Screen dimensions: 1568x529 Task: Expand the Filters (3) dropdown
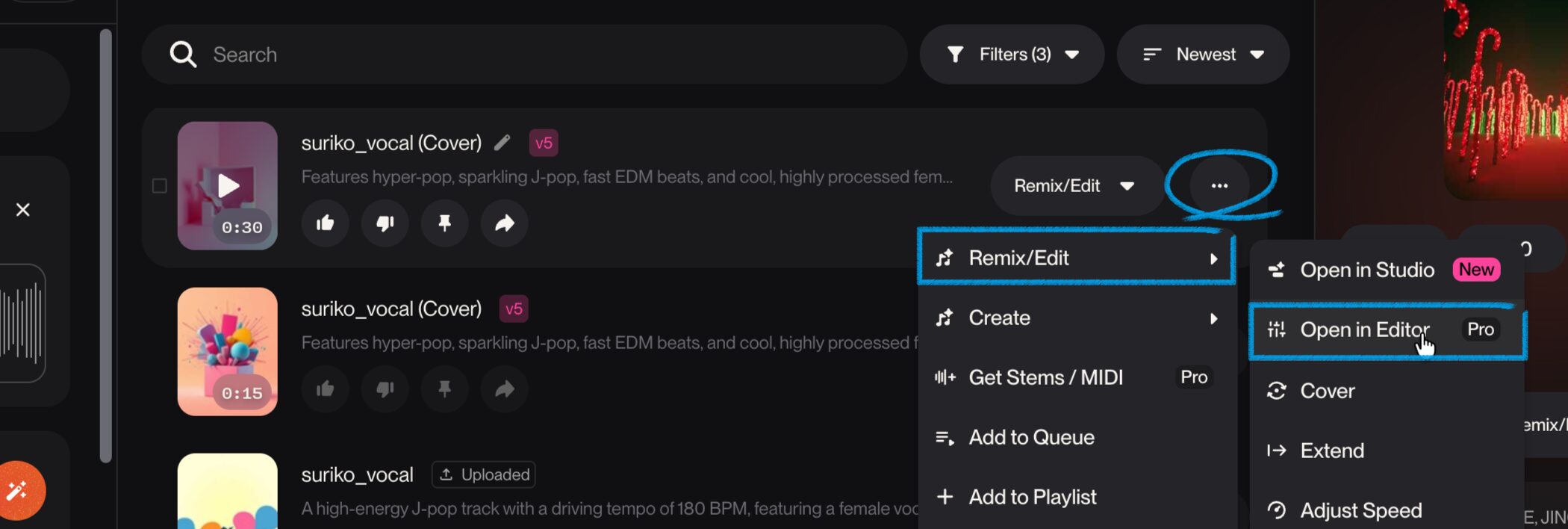click(x=1012, y=55)
